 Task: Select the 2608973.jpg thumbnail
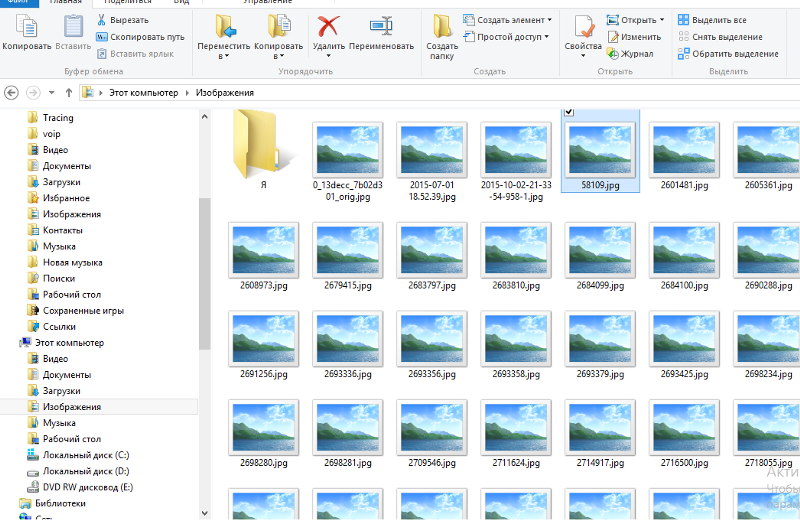(x=263, y=250)
